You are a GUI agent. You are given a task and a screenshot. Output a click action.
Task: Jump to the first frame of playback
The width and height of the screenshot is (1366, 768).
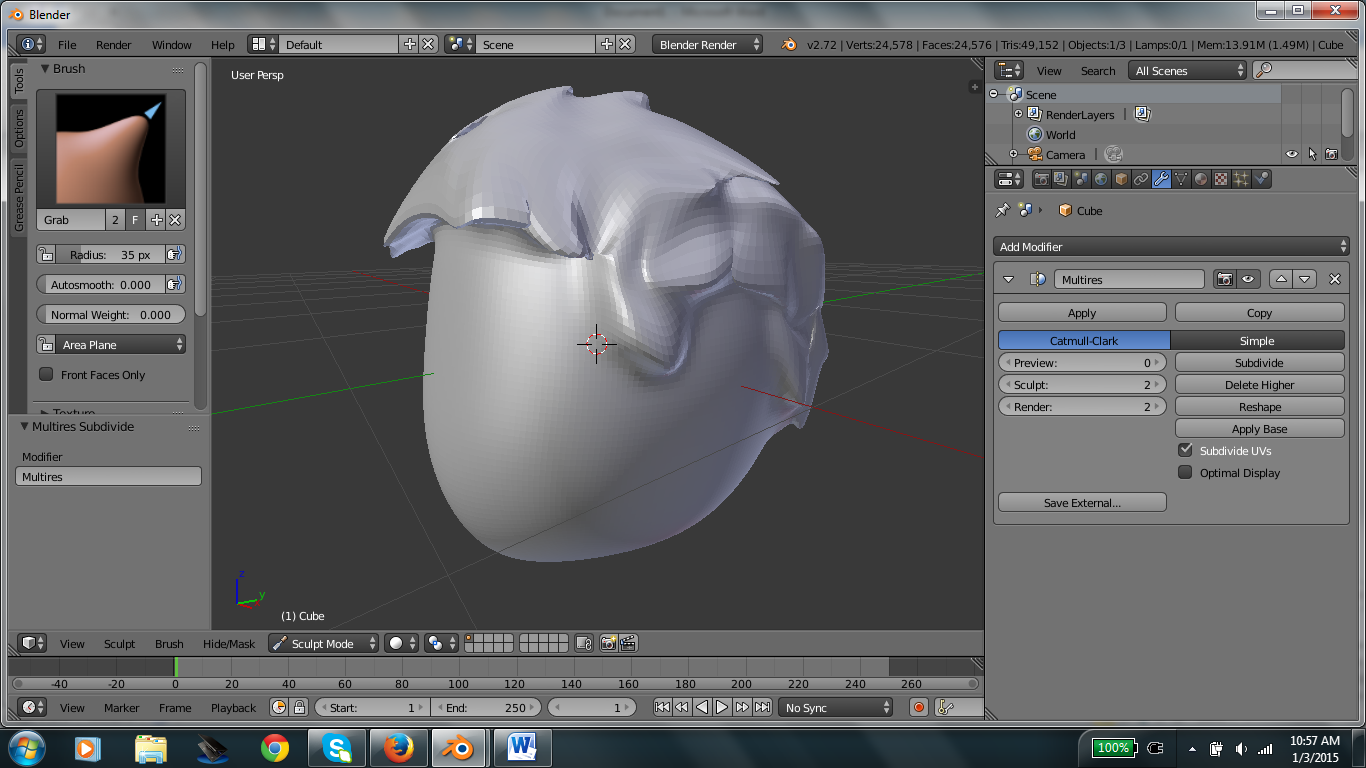click(x=662, y=707)
